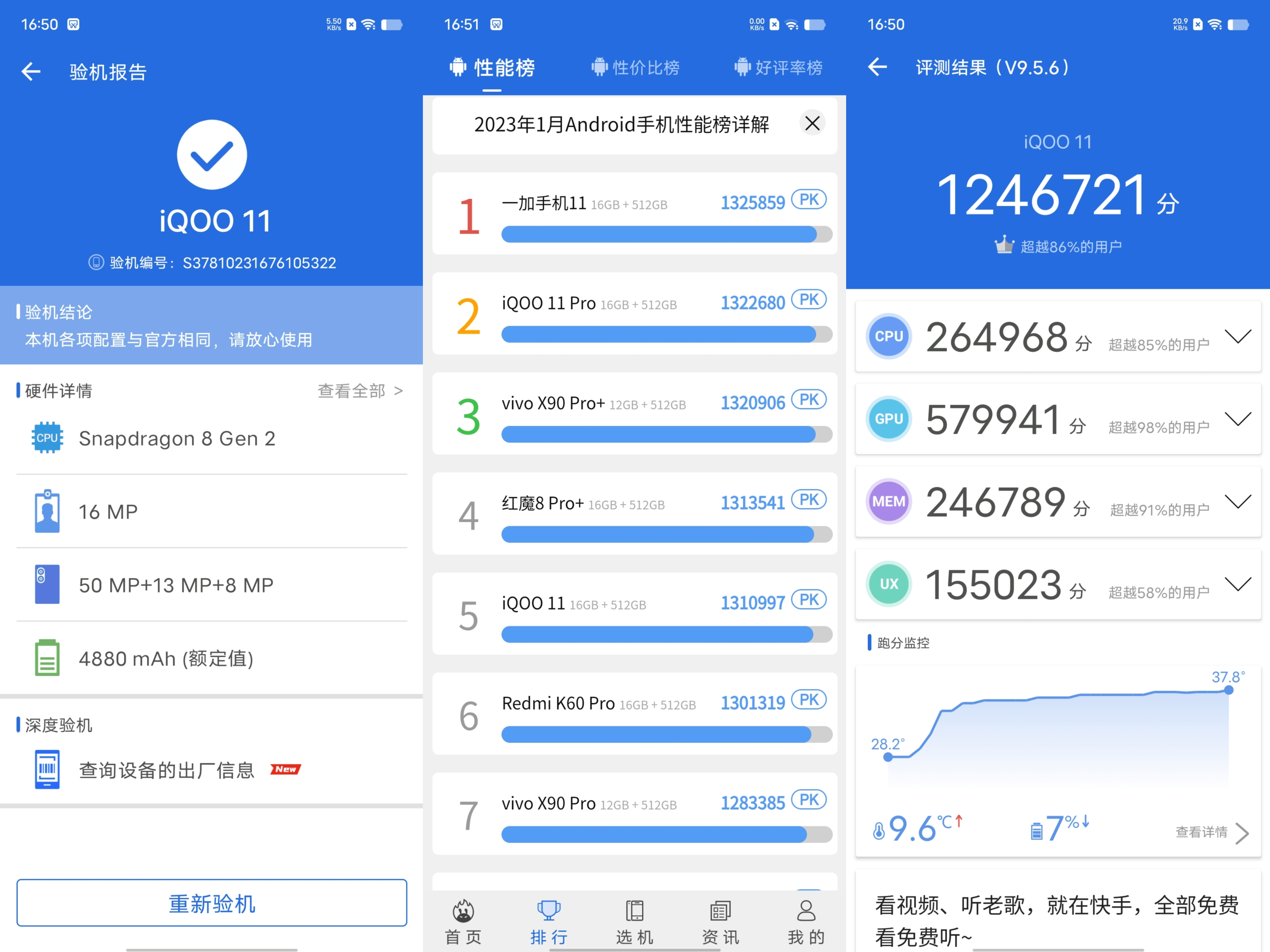The height and width of the screenshot is (952, 1270).
Task: Open 查看全部 hardware details
Action: coord(361,391)
